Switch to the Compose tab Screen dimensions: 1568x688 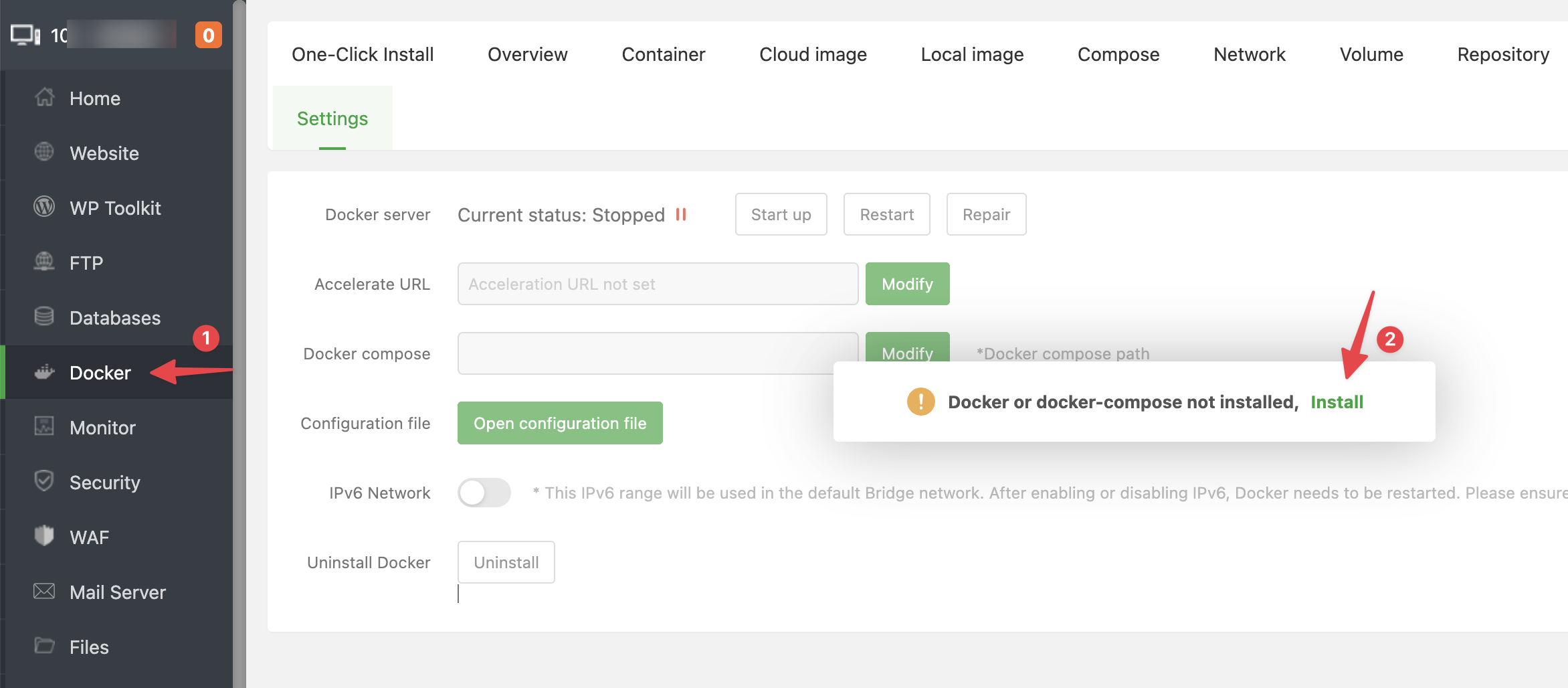[x=1118, y=54]
